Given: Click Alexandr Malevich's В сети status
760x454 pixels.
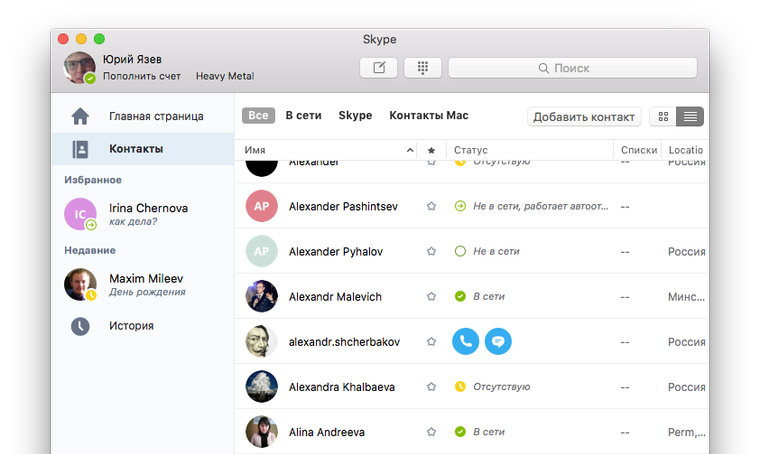Looking at the screenshot, I should [489, 297].
